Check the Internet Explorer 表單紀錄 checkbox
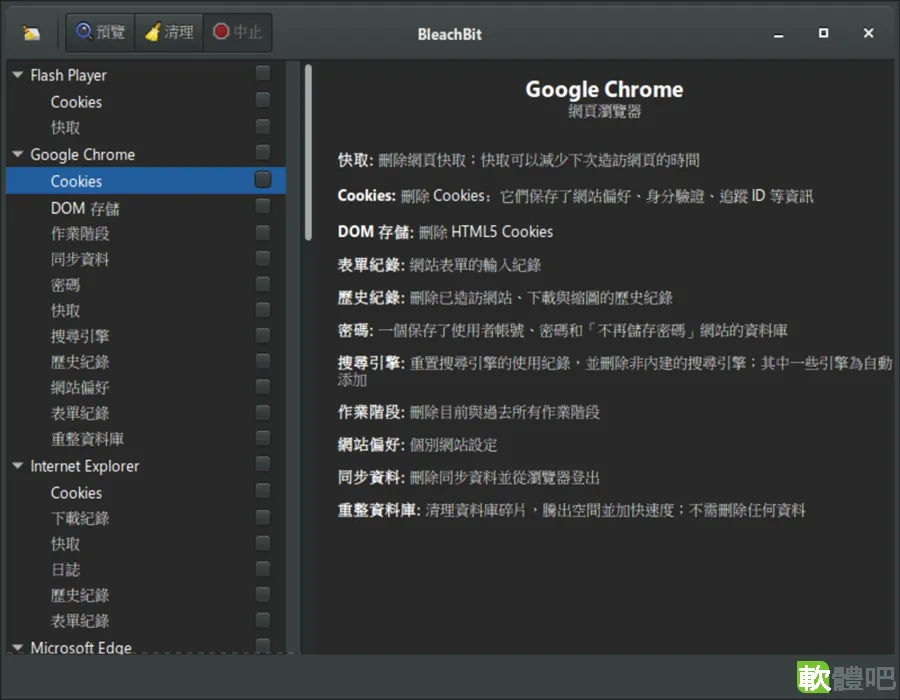The image size is (900, 700). [262, 620]
